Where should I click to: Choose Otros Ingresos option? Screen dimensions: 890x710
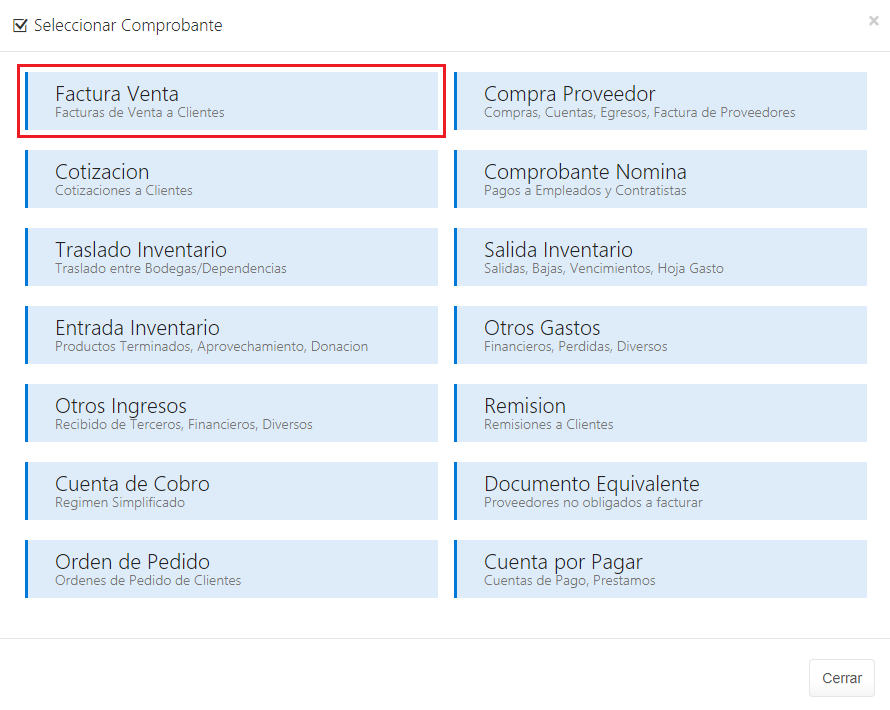click(231, 413)
